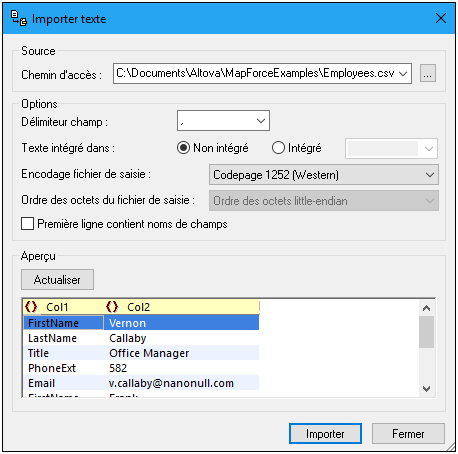
Task: Click the preview scroll up arrow
Action: coord(426,308)
